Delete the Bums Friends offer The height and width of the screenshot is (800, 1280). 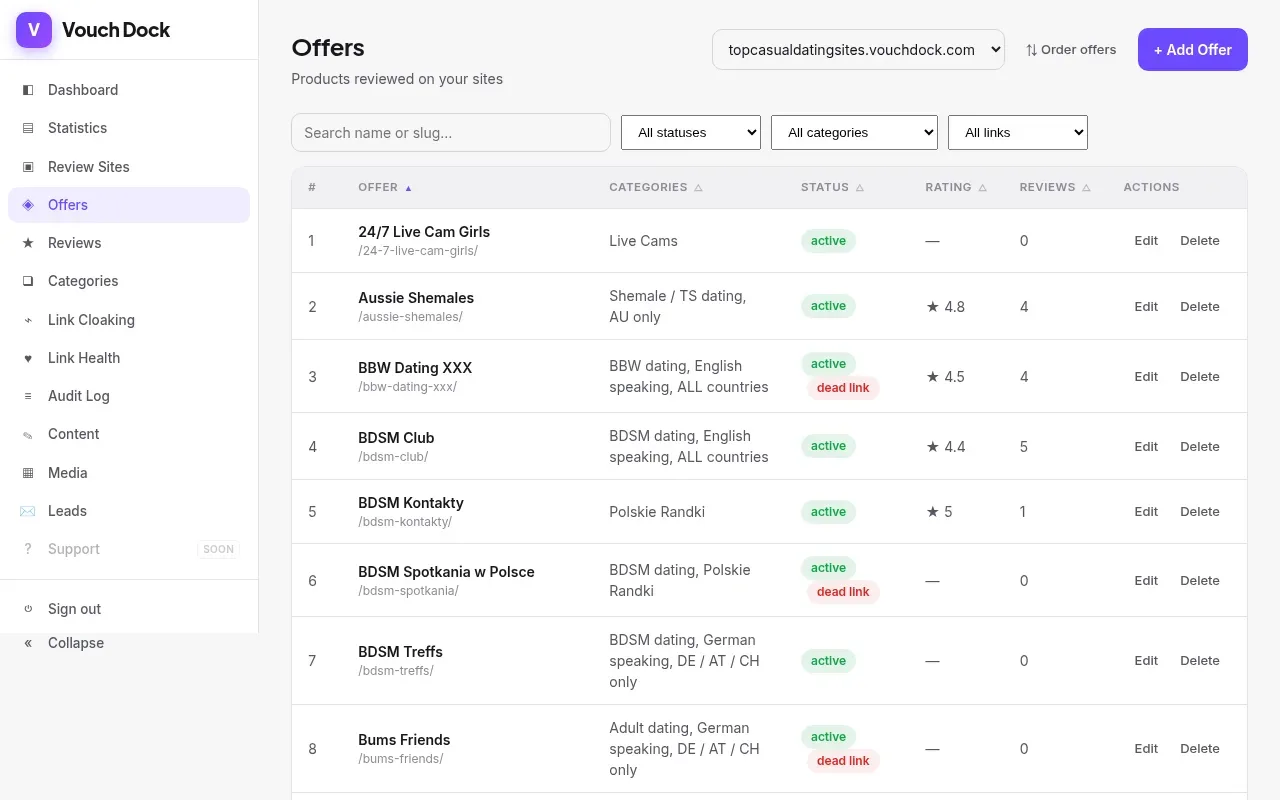point(1200,749)
